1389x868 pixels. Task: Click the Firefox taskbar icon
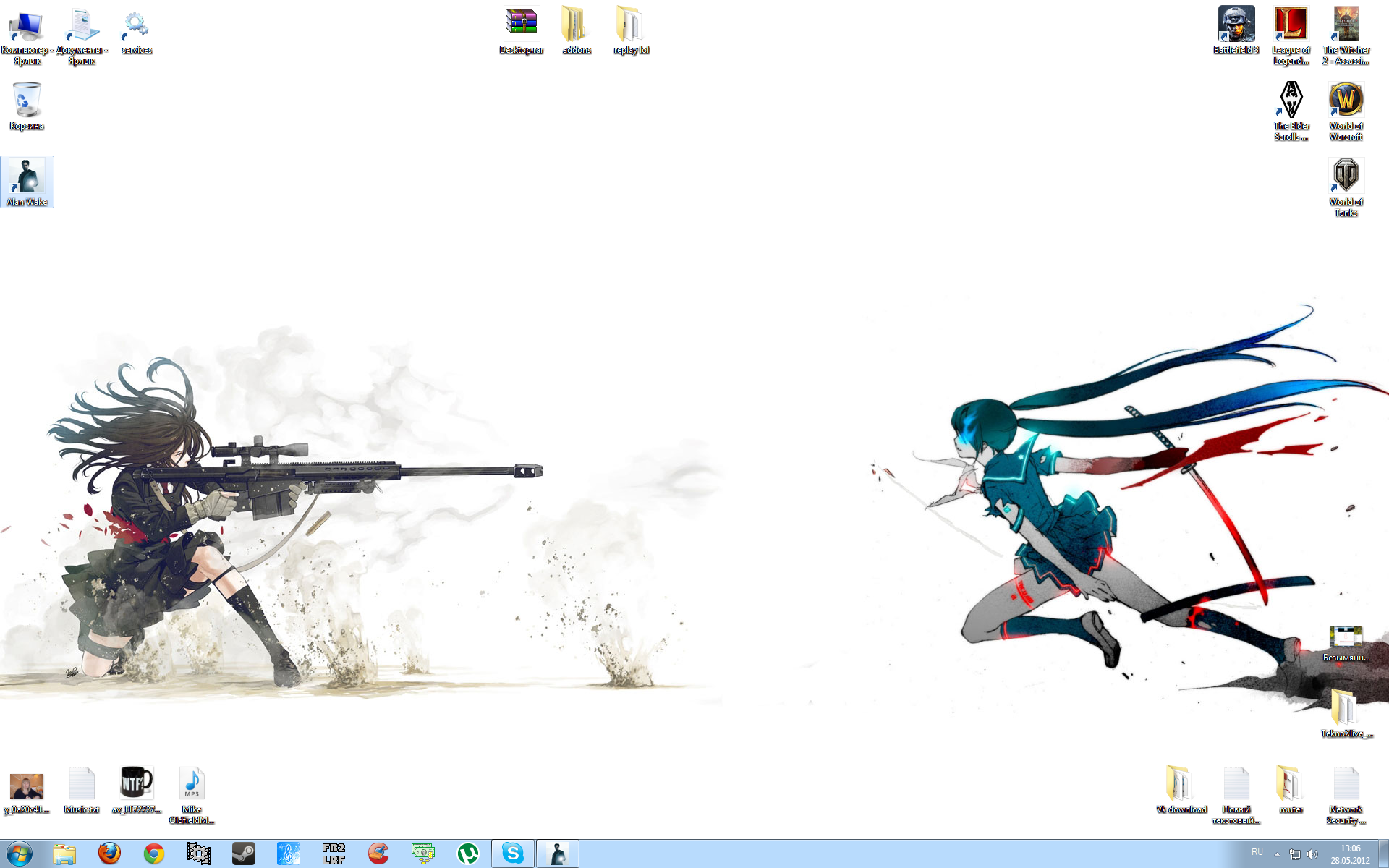(x=109, y=854)
